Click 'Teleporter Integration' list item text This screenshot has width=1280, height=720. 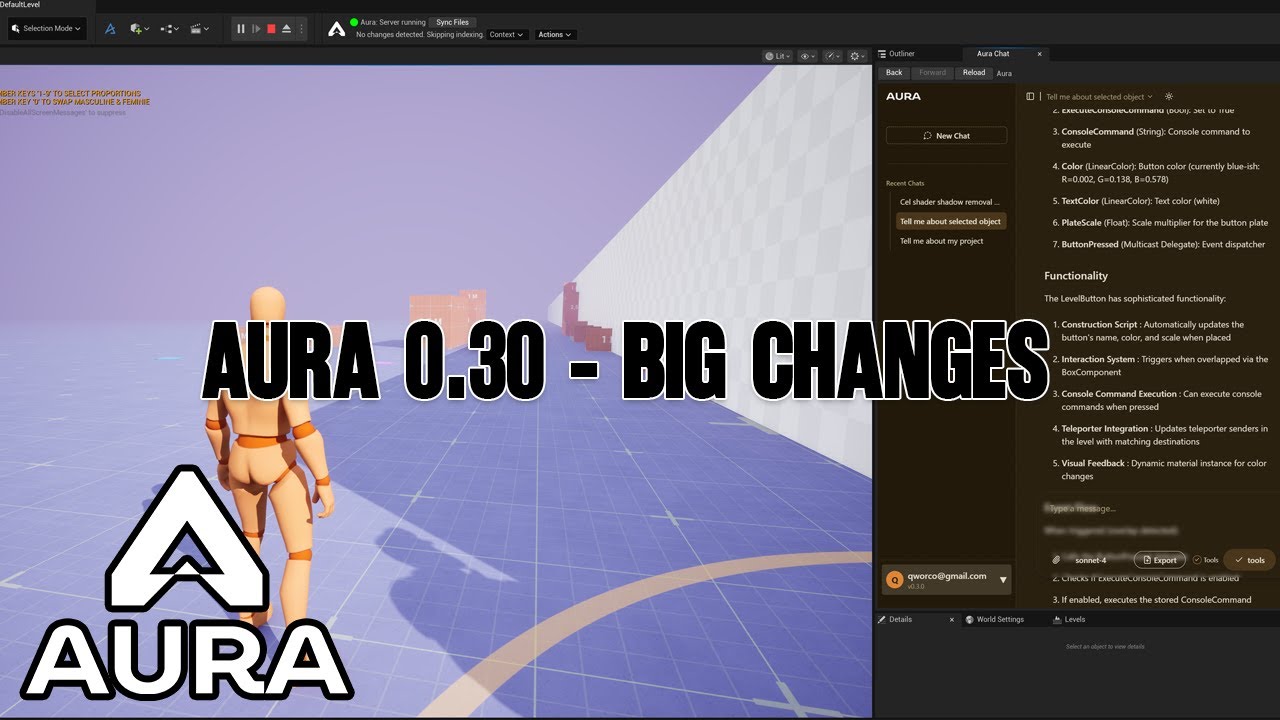pyautogui.click(x=1104, y=429)
